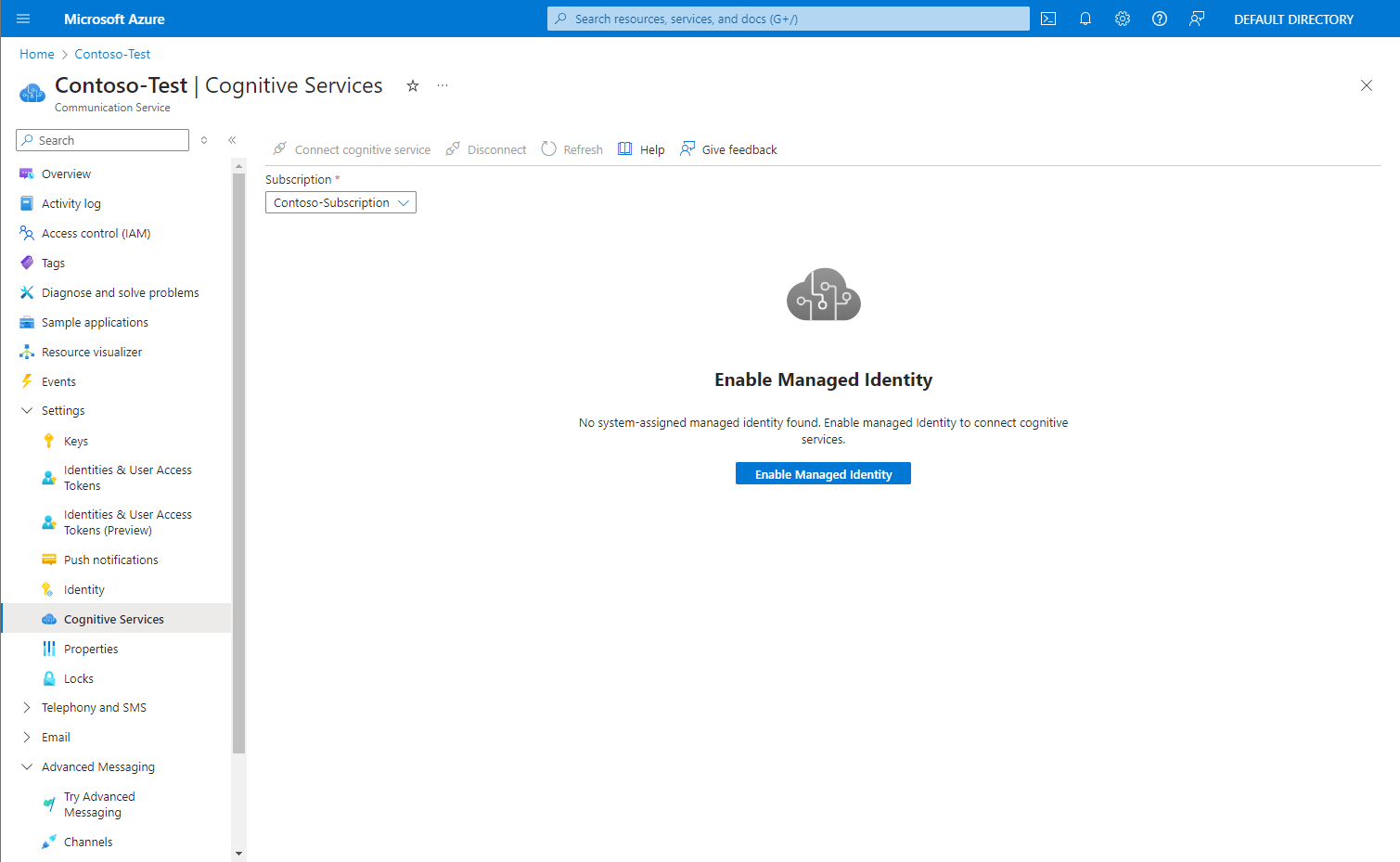
Task: Select Access control (IAM) in sidebar
Action: point(96,233)
